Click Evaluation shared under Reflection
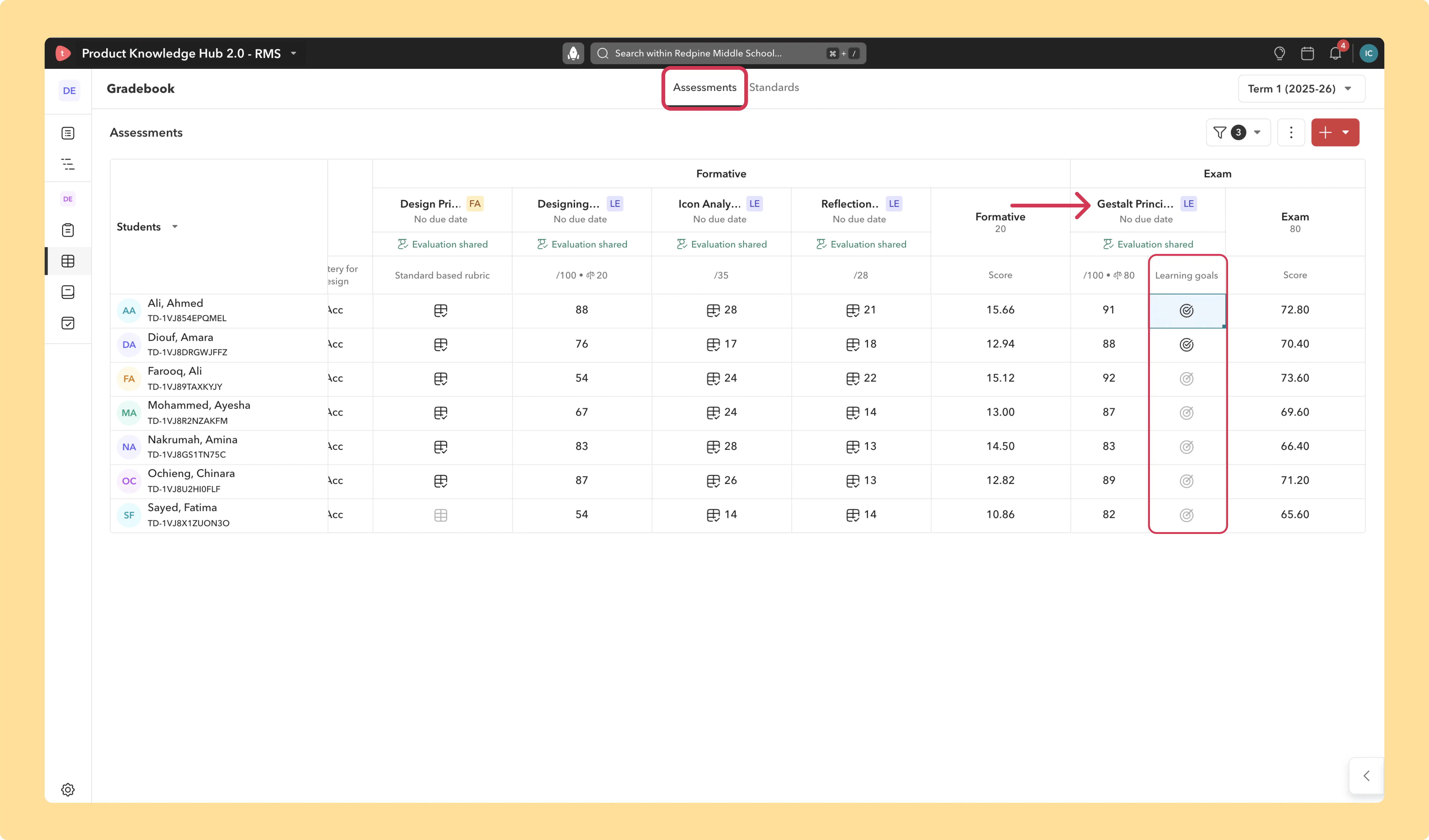Viewport: 1429px width, 840px height. pyautogui.click(x=861, y=244)
